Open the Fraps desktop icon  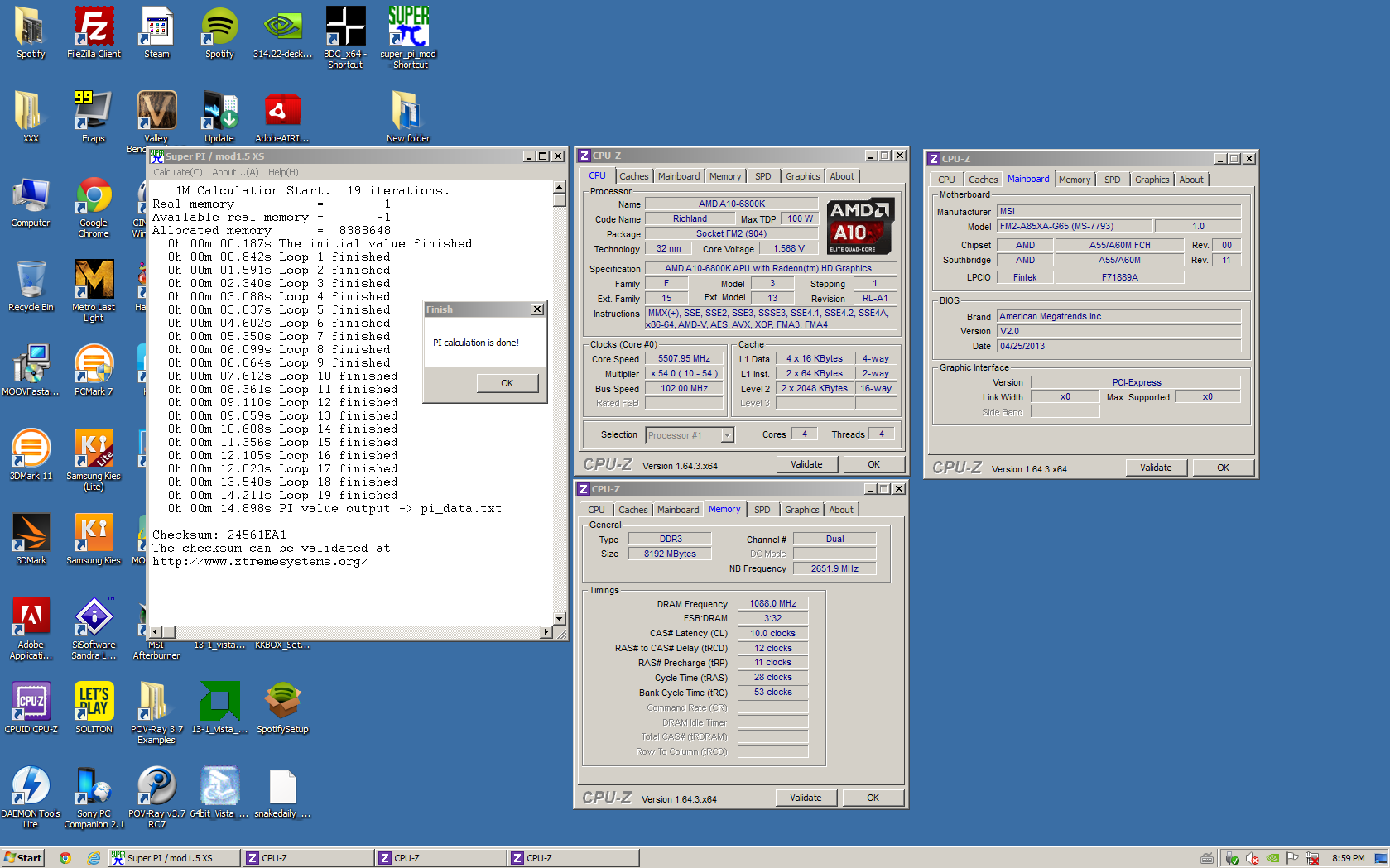94,117
